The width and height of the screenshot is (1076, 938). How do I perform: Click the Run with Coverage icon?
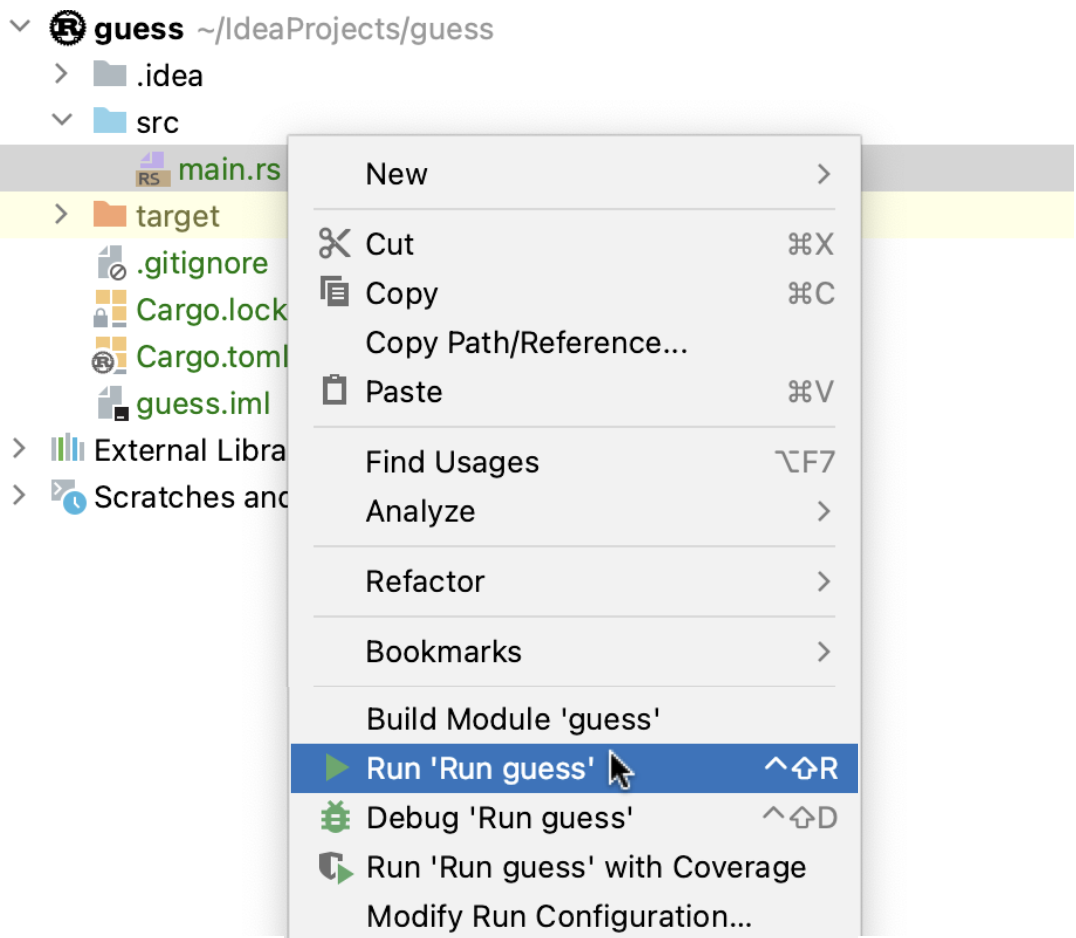334,867
